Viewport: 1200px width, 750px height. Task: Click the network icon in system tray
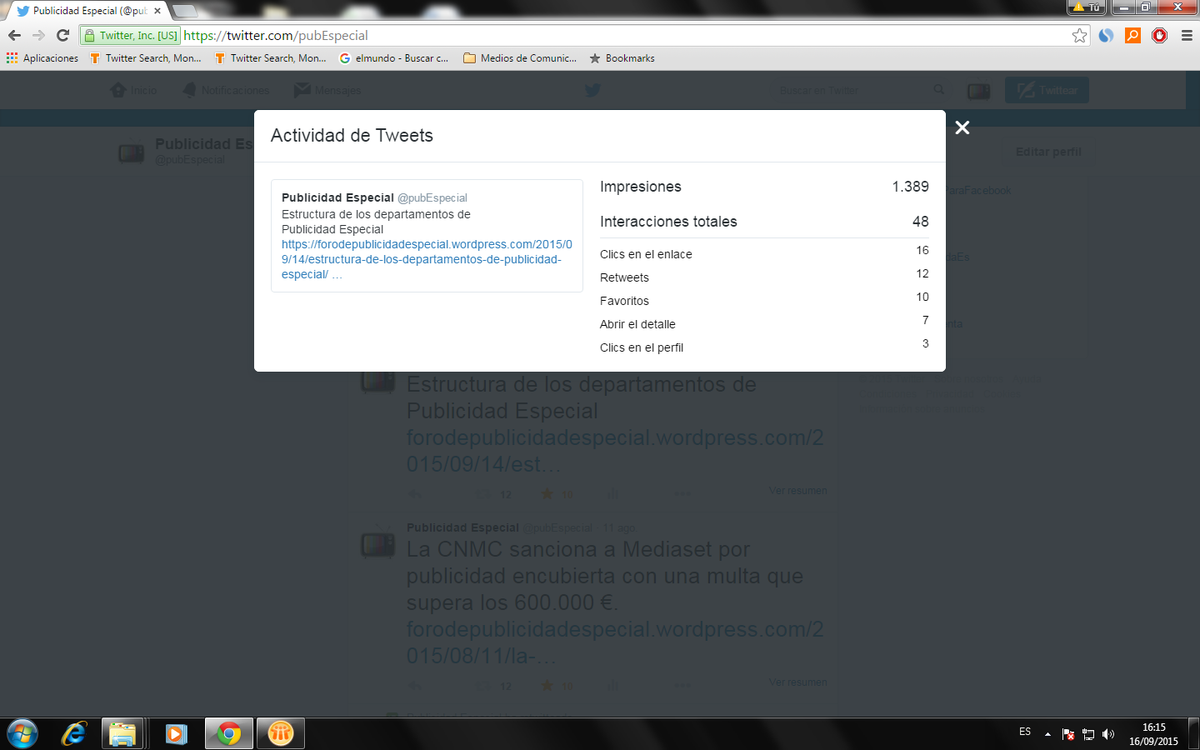pos(1088,733)
